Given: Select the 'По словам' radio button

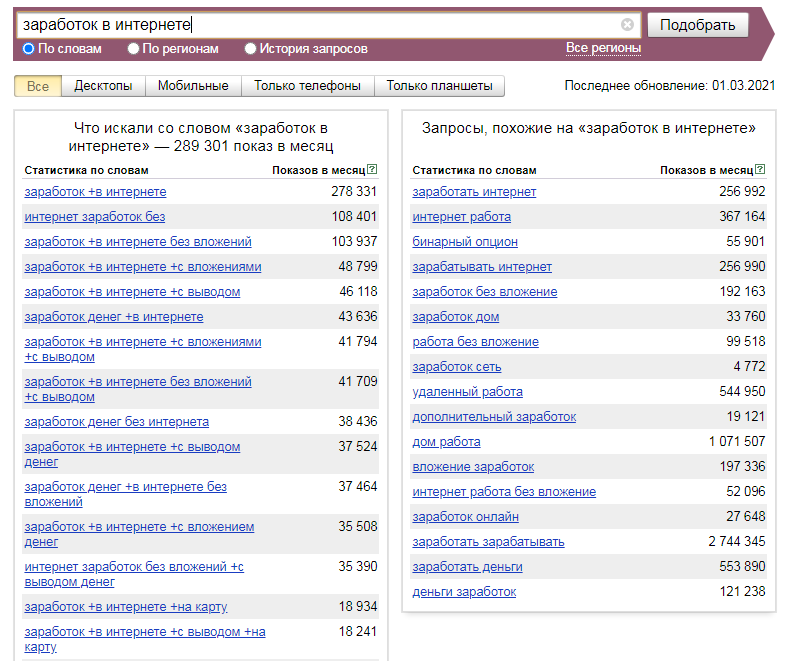Looking at the screenshot, I should (29, 49).
